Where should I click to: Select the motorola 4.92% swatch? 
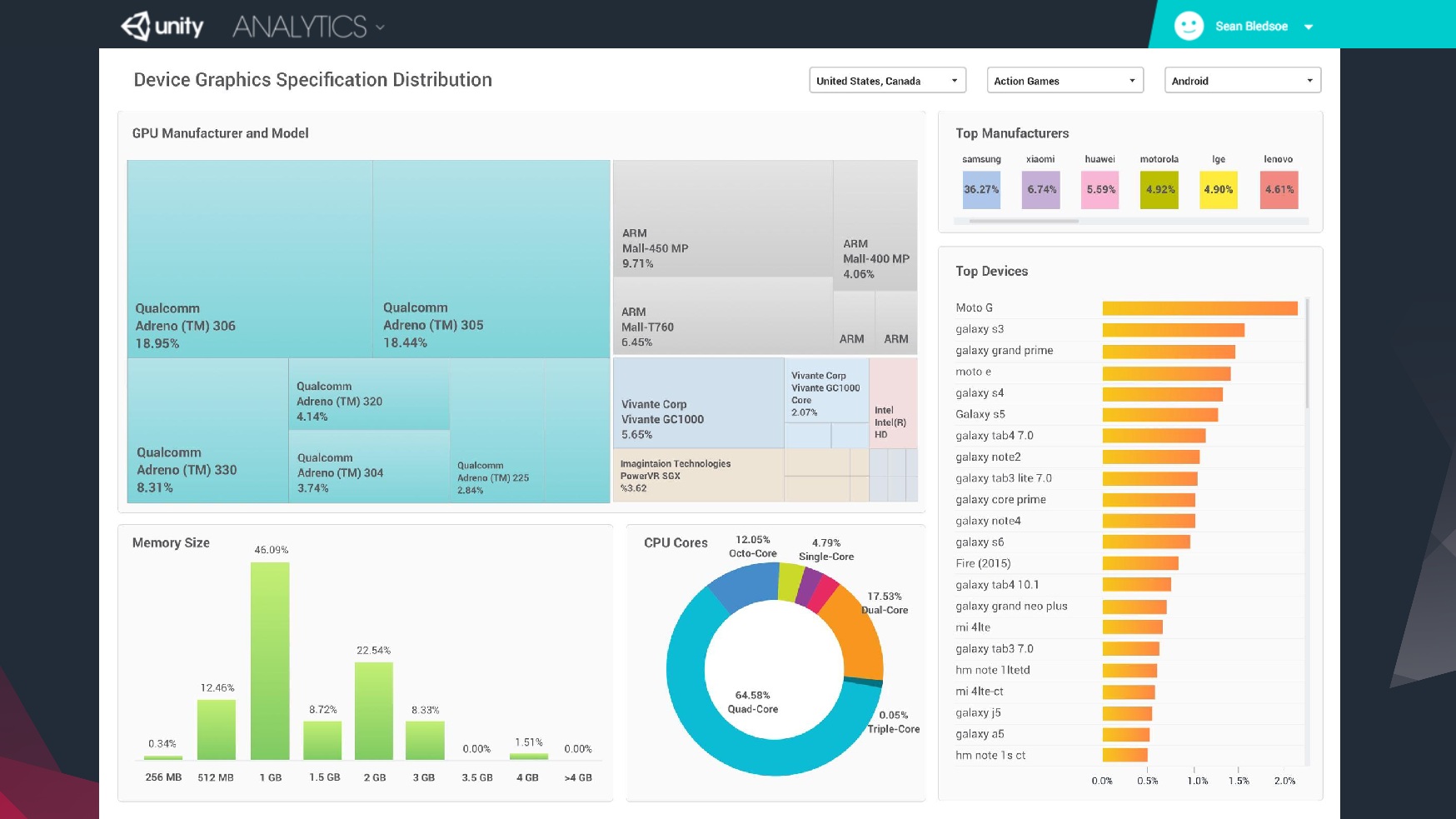tap(1159, 189)
